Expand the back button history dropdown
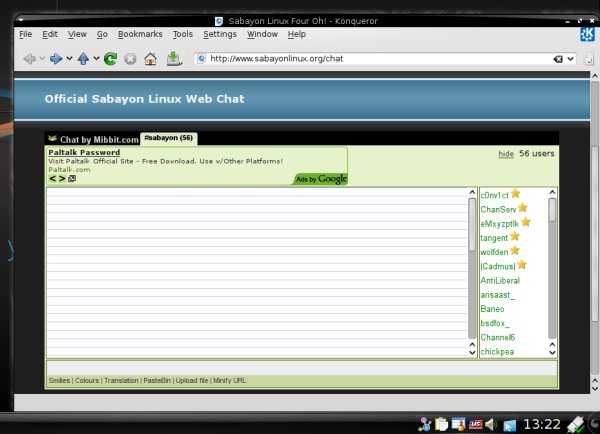The width and height of the screenshot is (600, 434). coord(42,59)
